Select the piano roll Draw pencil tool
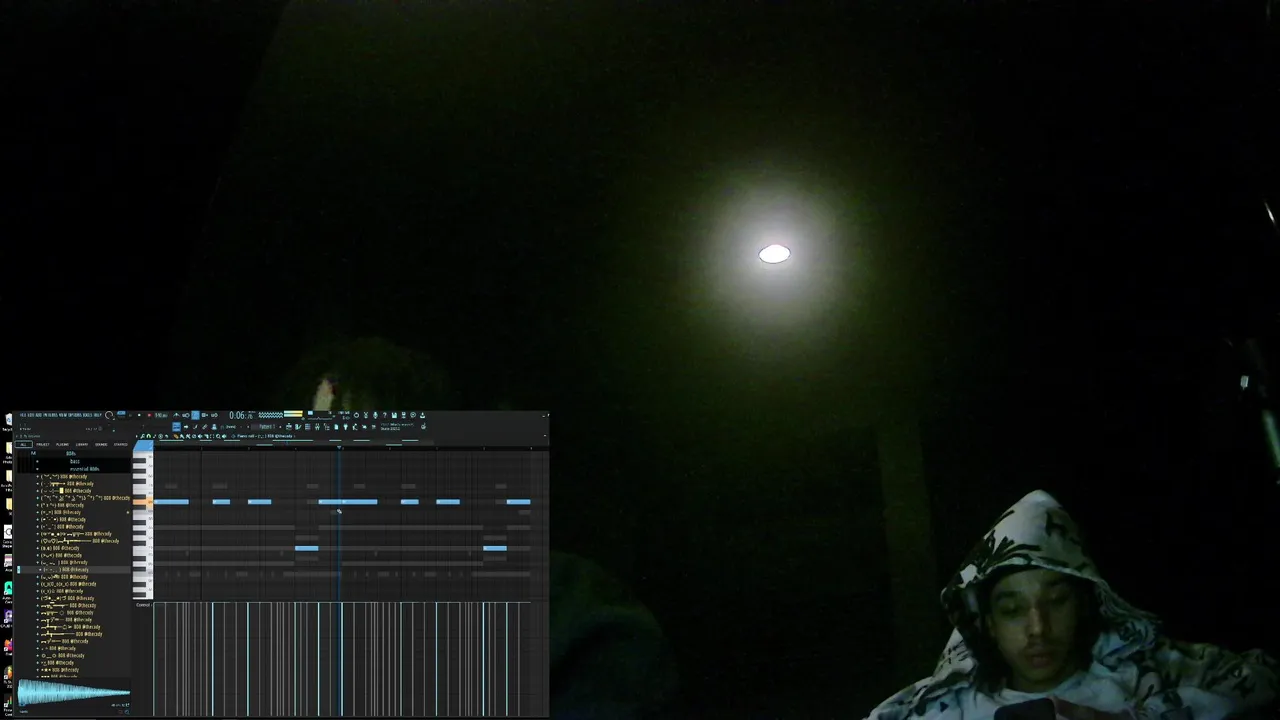1280x720 pixels. (176, 436)
